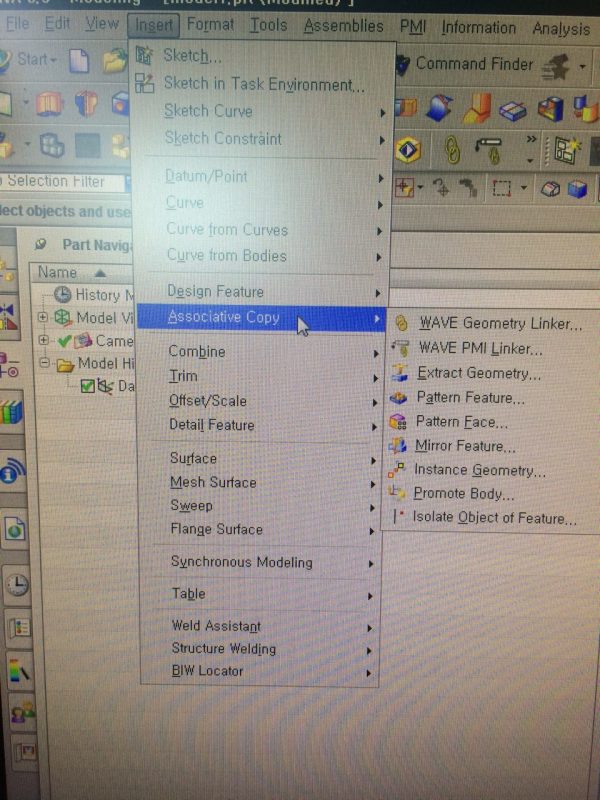600x800 pixels.
Task: Expand the Combine submenu
Action: (x=260, y=352)
